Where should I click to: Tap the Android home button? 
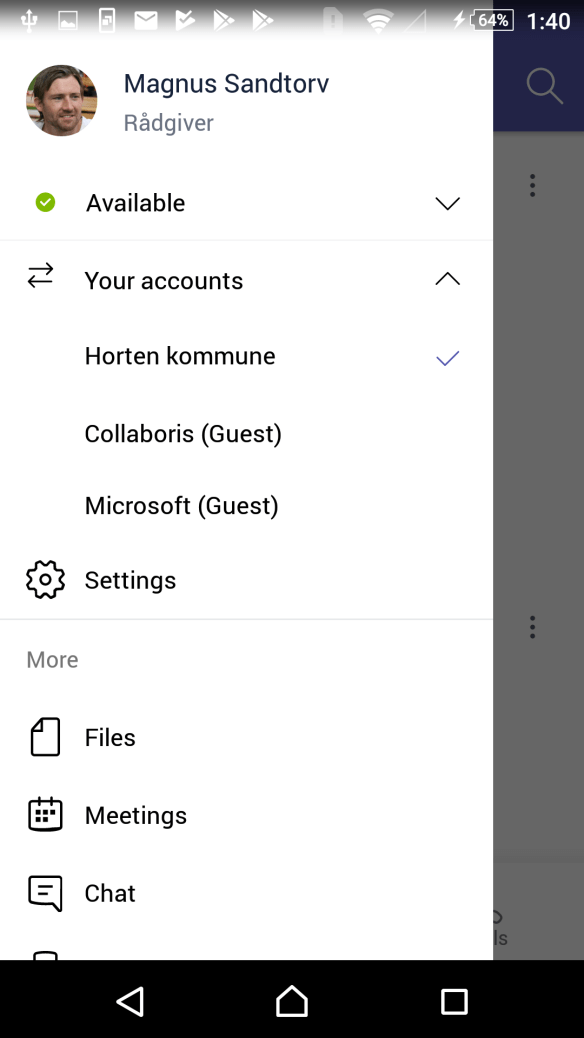291,999
